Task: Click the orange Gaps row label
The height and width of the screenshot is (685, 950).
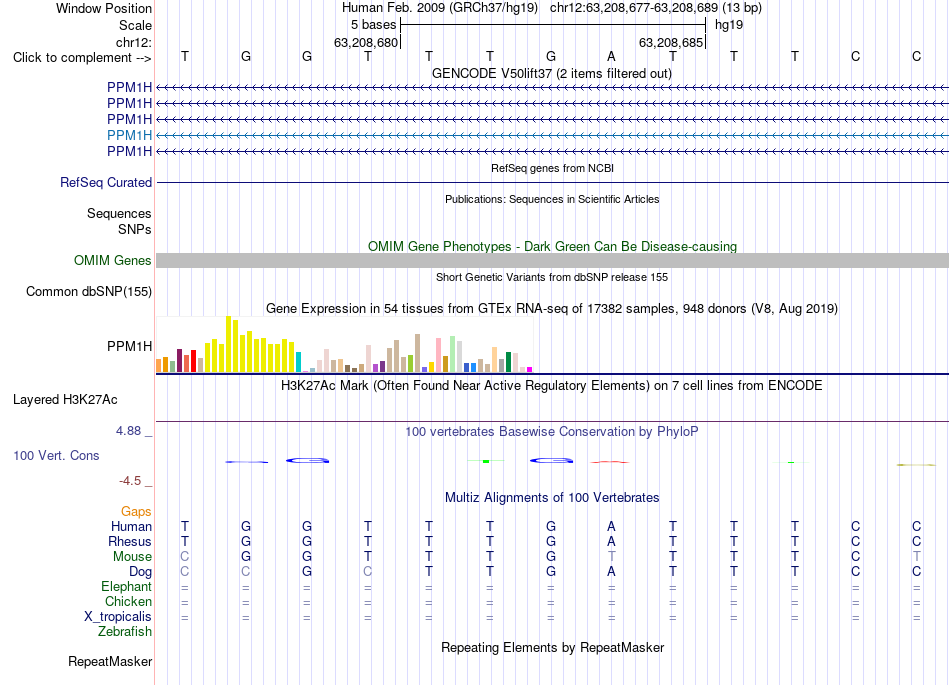Action: pos(136,512)
